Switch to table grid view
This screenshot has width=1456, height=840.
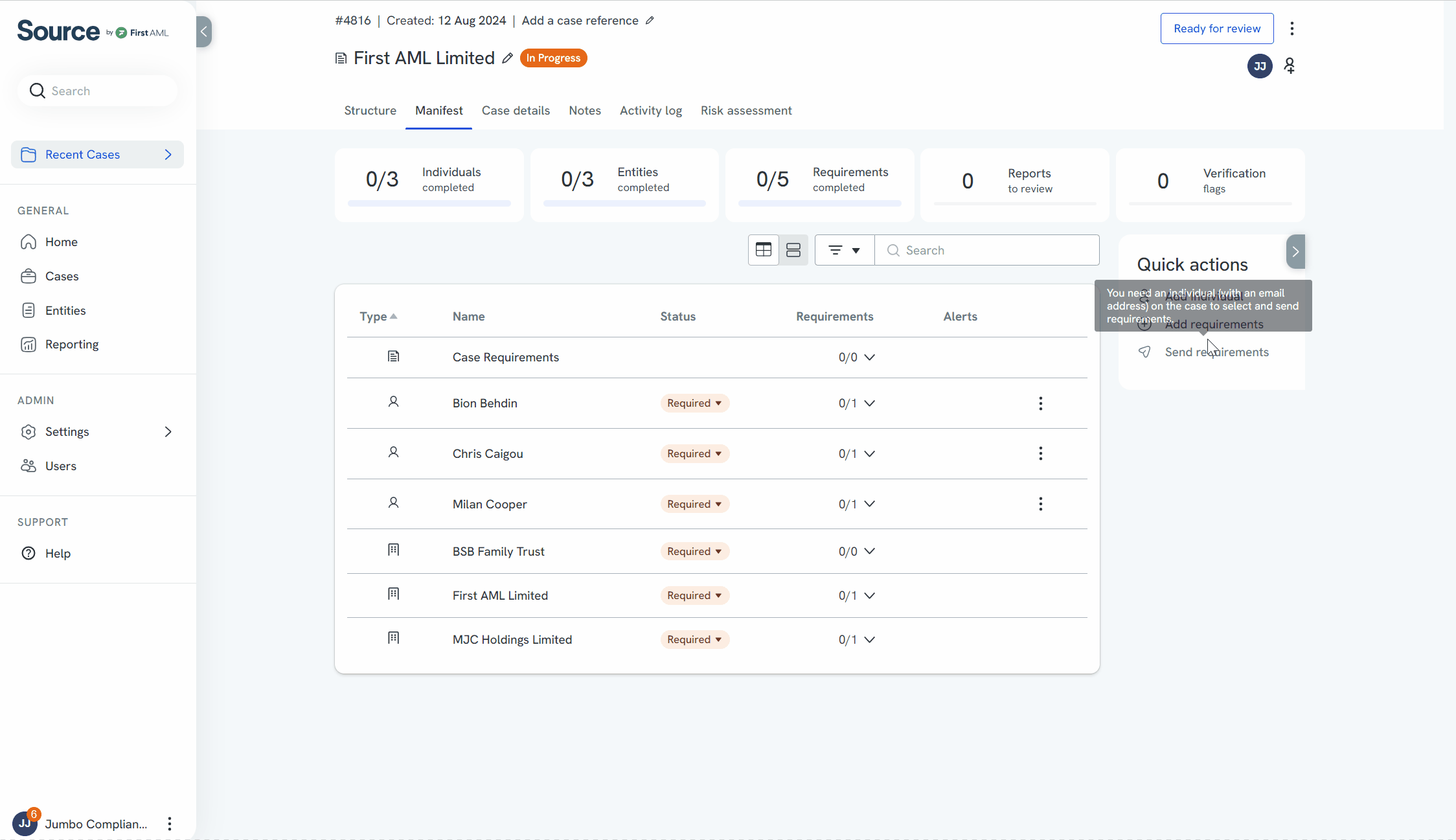763,250
